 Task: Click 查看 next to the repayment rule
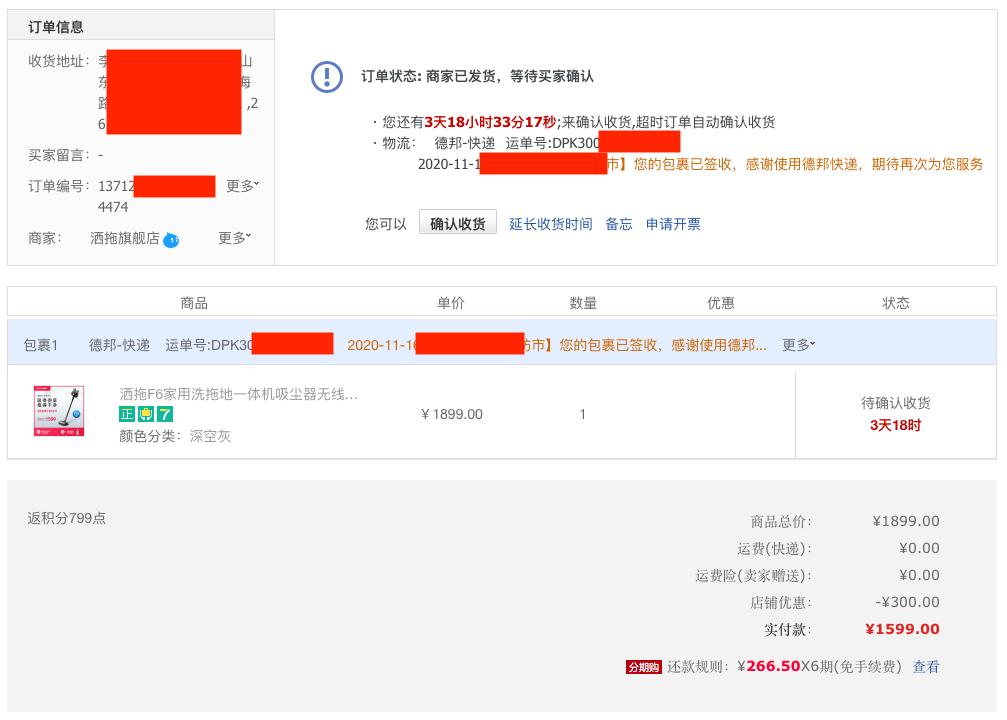coord(926,667)
